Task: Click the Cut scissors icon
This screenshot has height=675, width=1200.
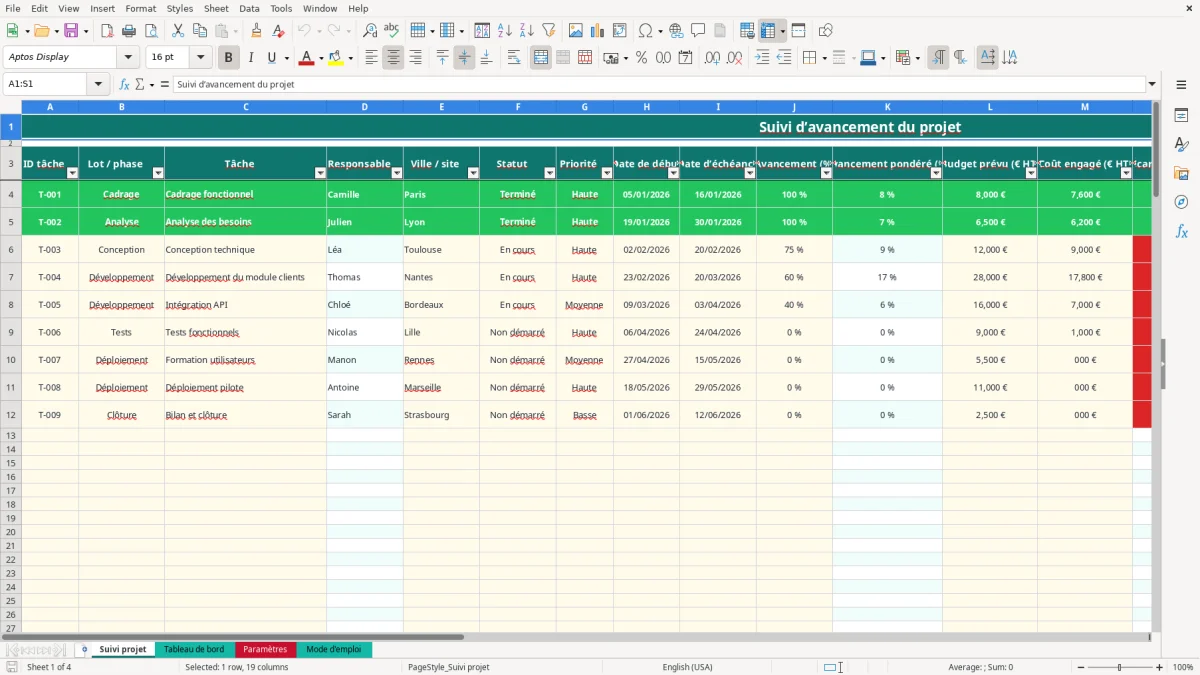Action: tap(177, 30)
